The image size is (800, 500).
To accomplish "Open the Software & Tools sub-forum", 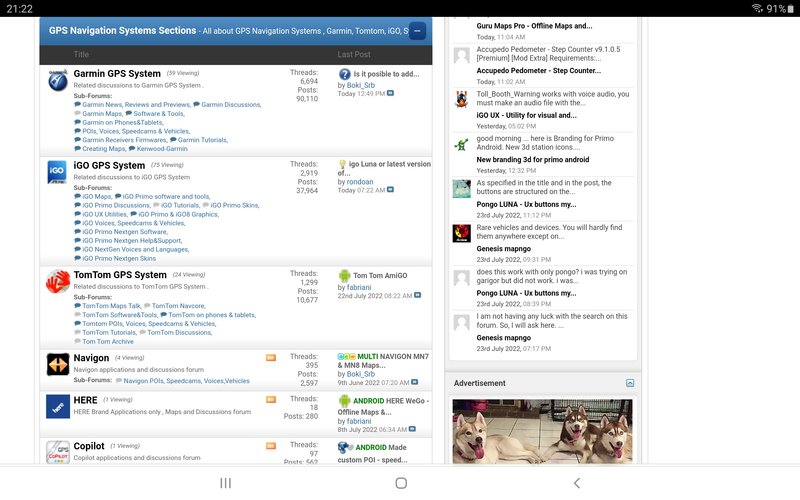I will pyautogui.click(x=158, y=114).
